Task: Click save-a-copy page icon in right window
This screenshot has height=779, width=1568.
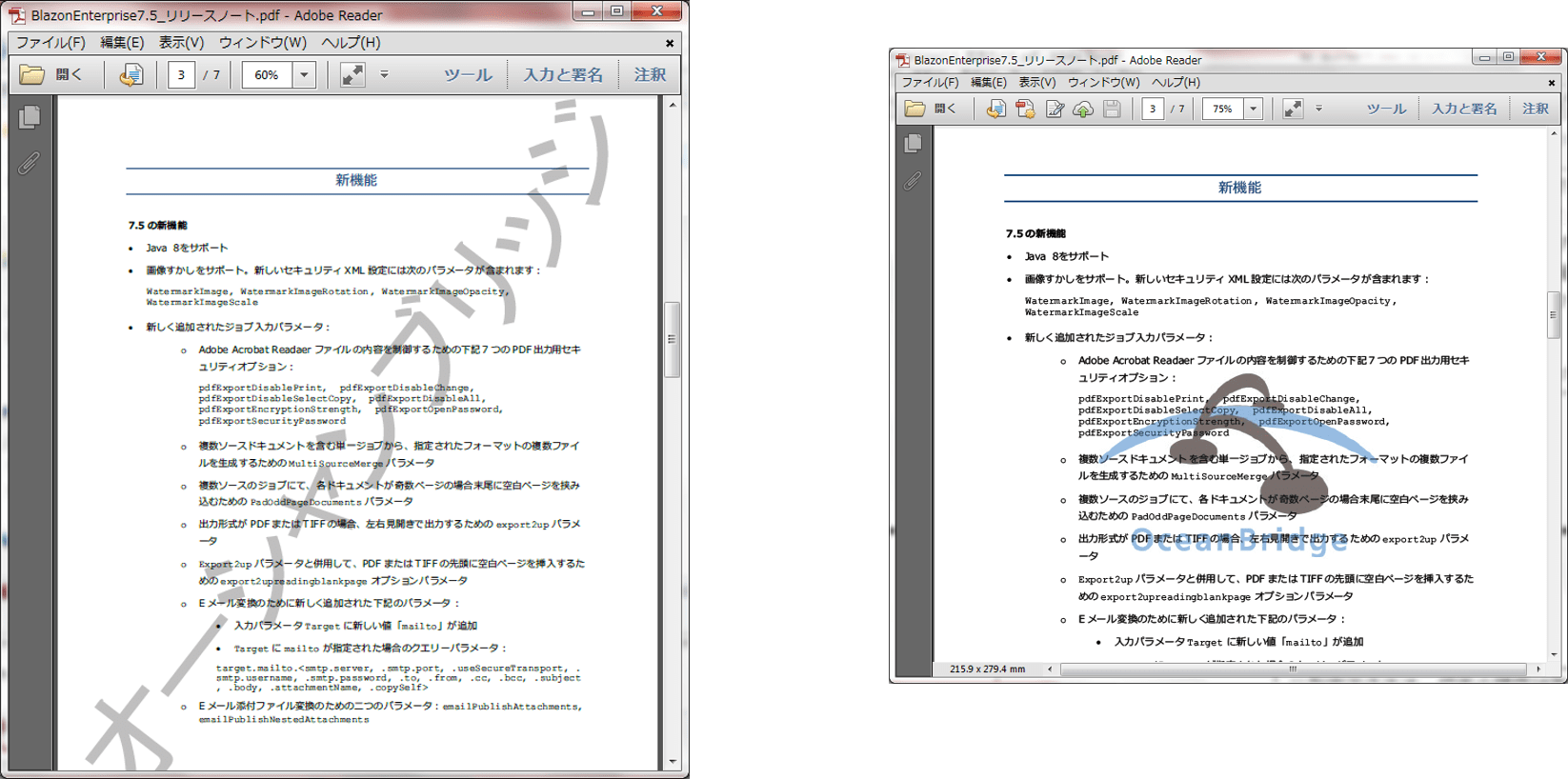Action: point(995,110)
